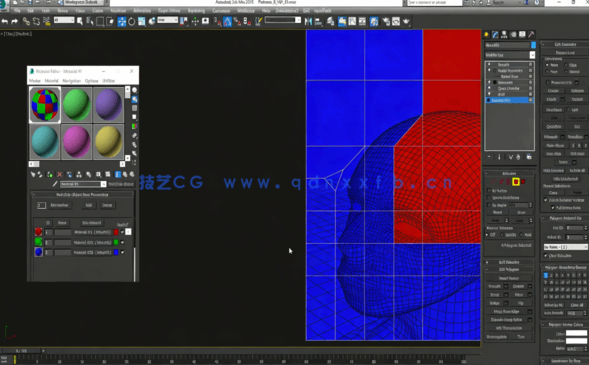The image size is (589, 365).
Task: Open the Animation menu in main menu bar
Action: (x=142, y=11)
